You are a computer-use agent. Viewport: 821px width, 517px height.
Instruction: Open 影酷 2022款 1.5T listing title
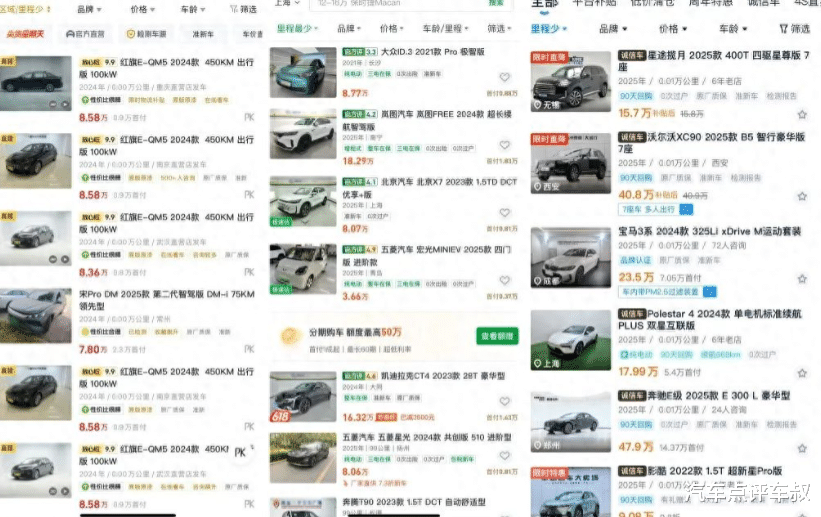pyautogui.click(x=715, y=471)
